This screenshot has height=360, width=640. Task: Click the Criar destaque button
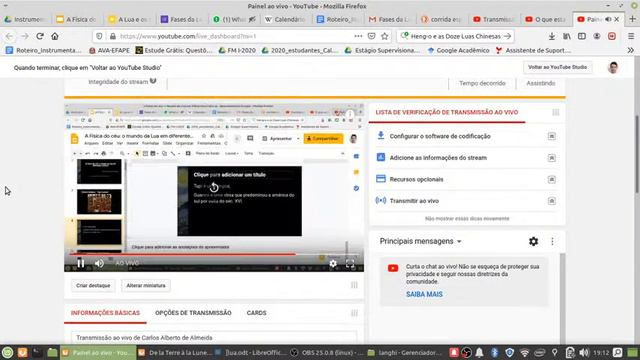93,285
